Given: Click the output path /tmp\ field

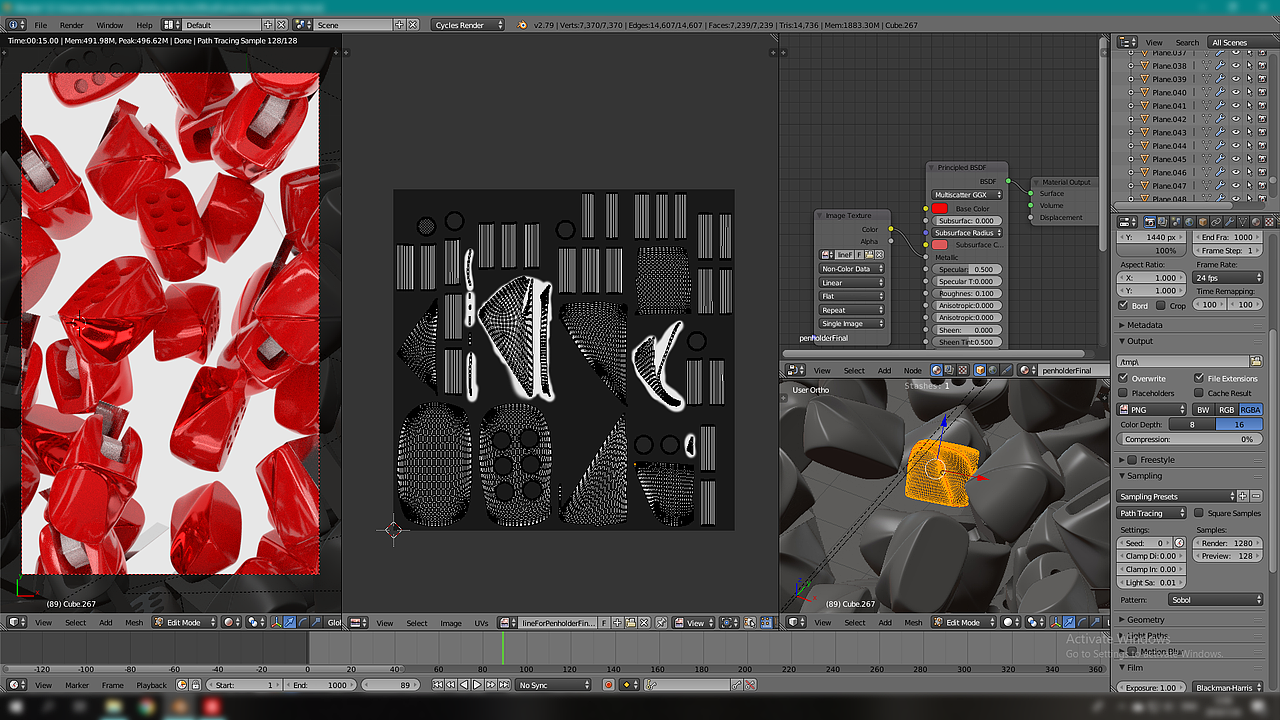Looking at the screenshot, I should point(1184,361).
